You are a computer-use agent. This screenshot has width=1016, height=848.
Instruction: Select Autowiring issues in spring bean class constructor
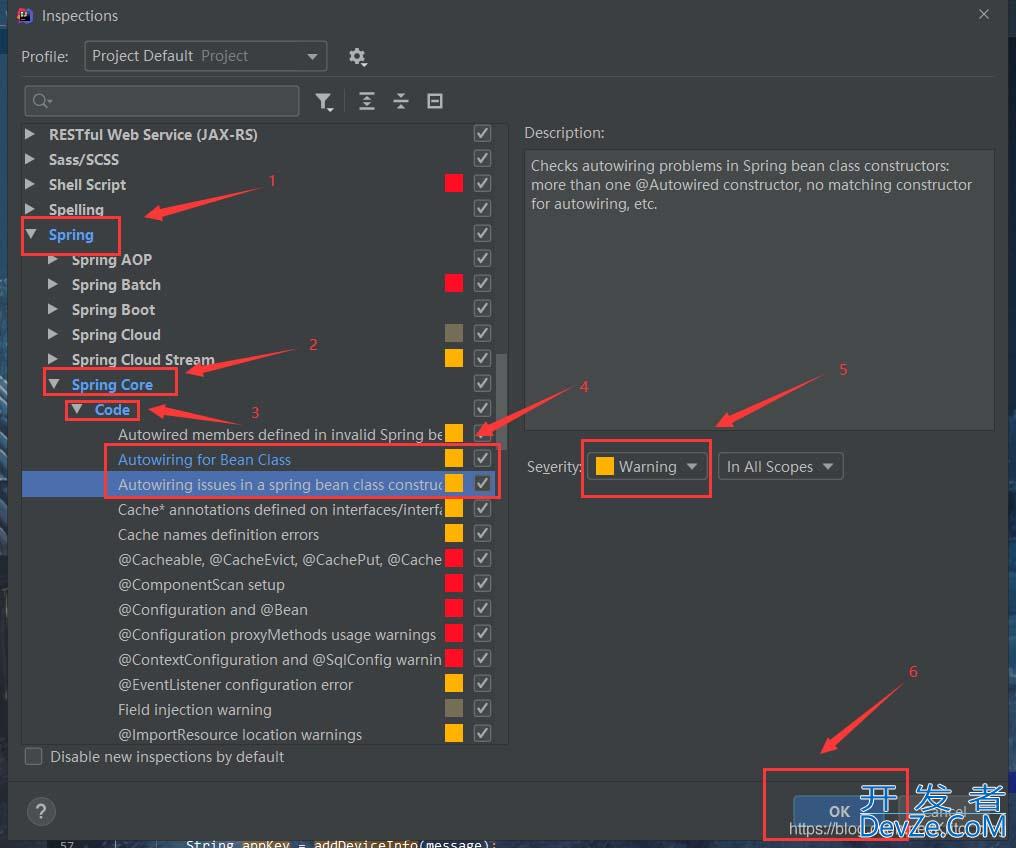click(280, 485)
